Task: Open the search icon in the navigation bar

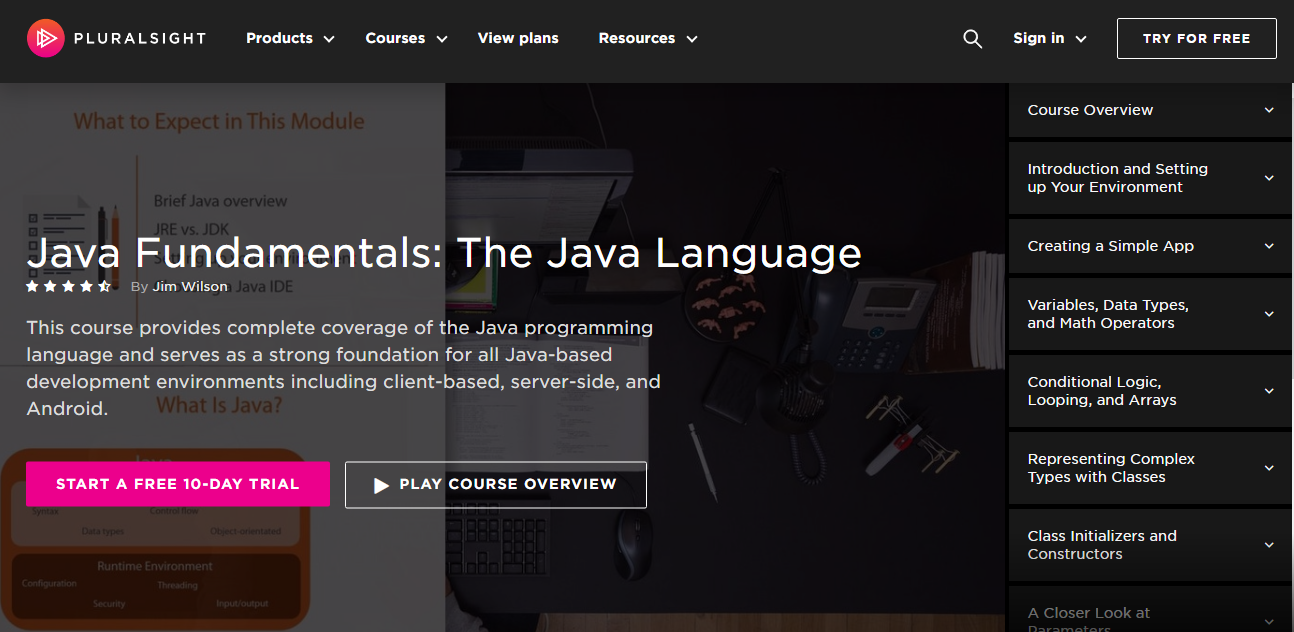Action: [x=971, y=38]
